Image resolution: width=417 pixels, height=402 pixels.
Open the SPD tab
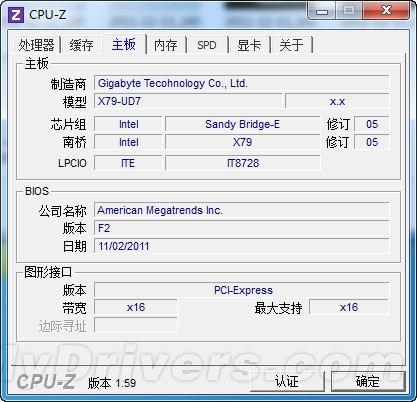click(207, 45)
